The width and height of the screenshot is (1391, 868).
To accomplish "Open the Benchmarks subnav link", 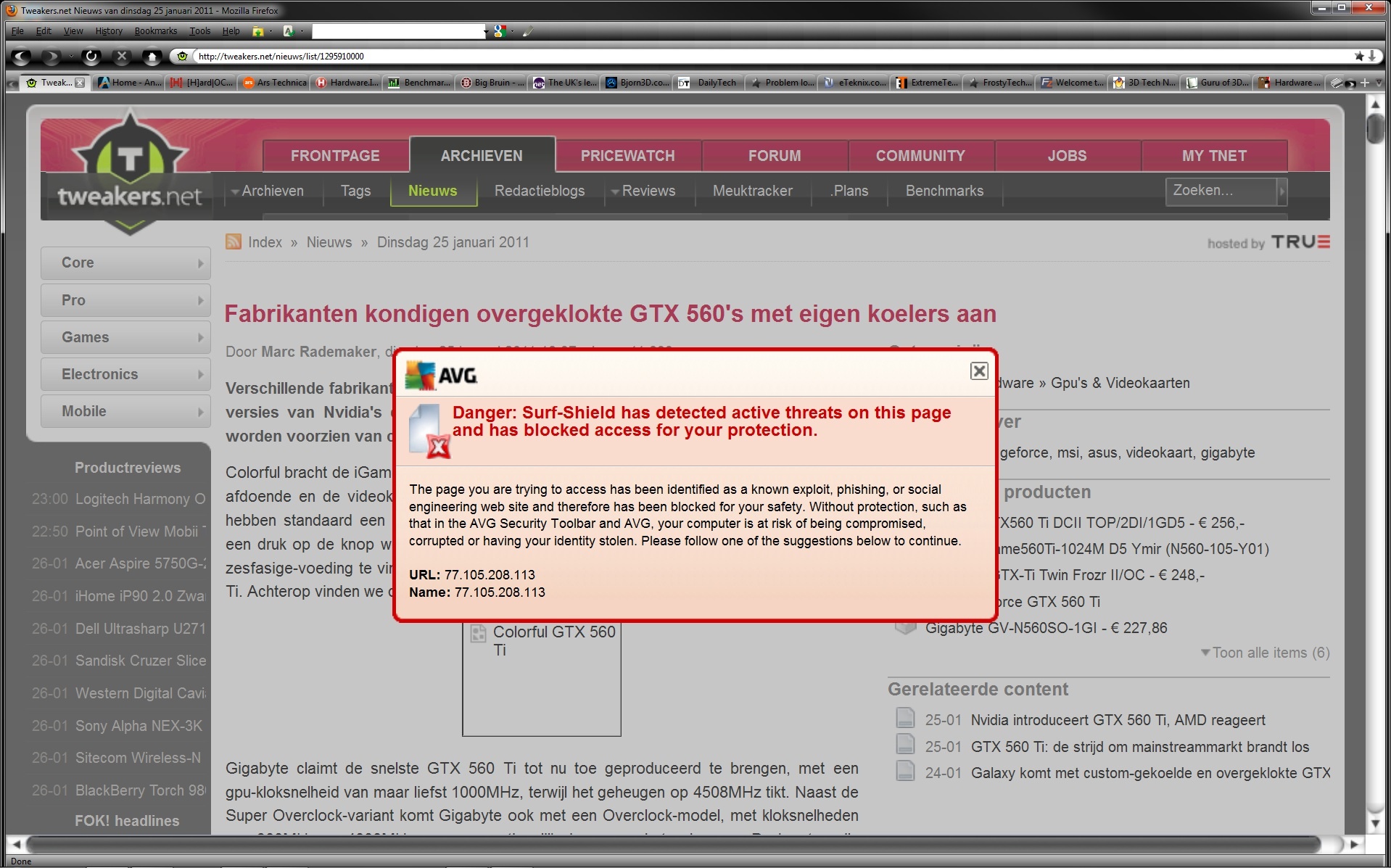I will tap(944, 191).
